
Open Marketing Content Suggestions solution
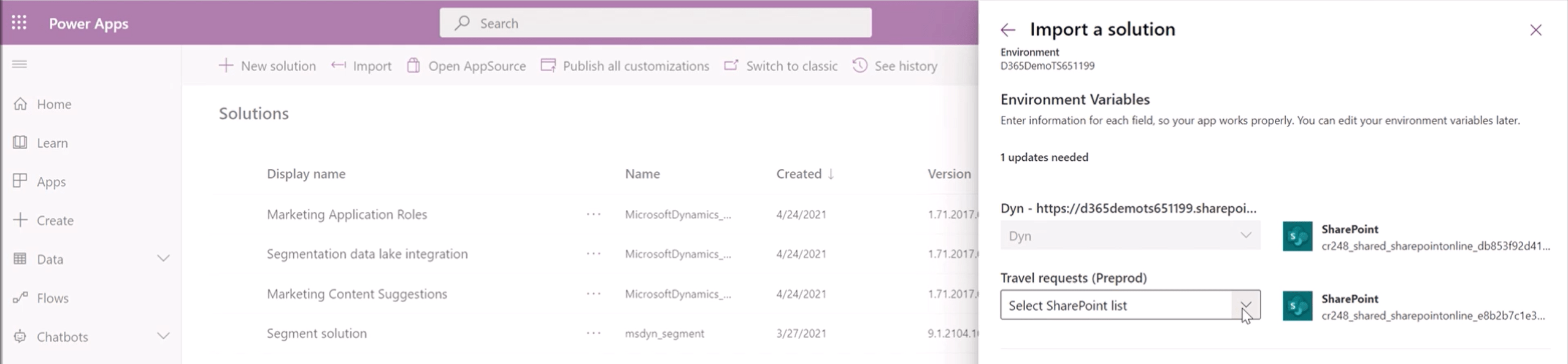coord(357,293)
